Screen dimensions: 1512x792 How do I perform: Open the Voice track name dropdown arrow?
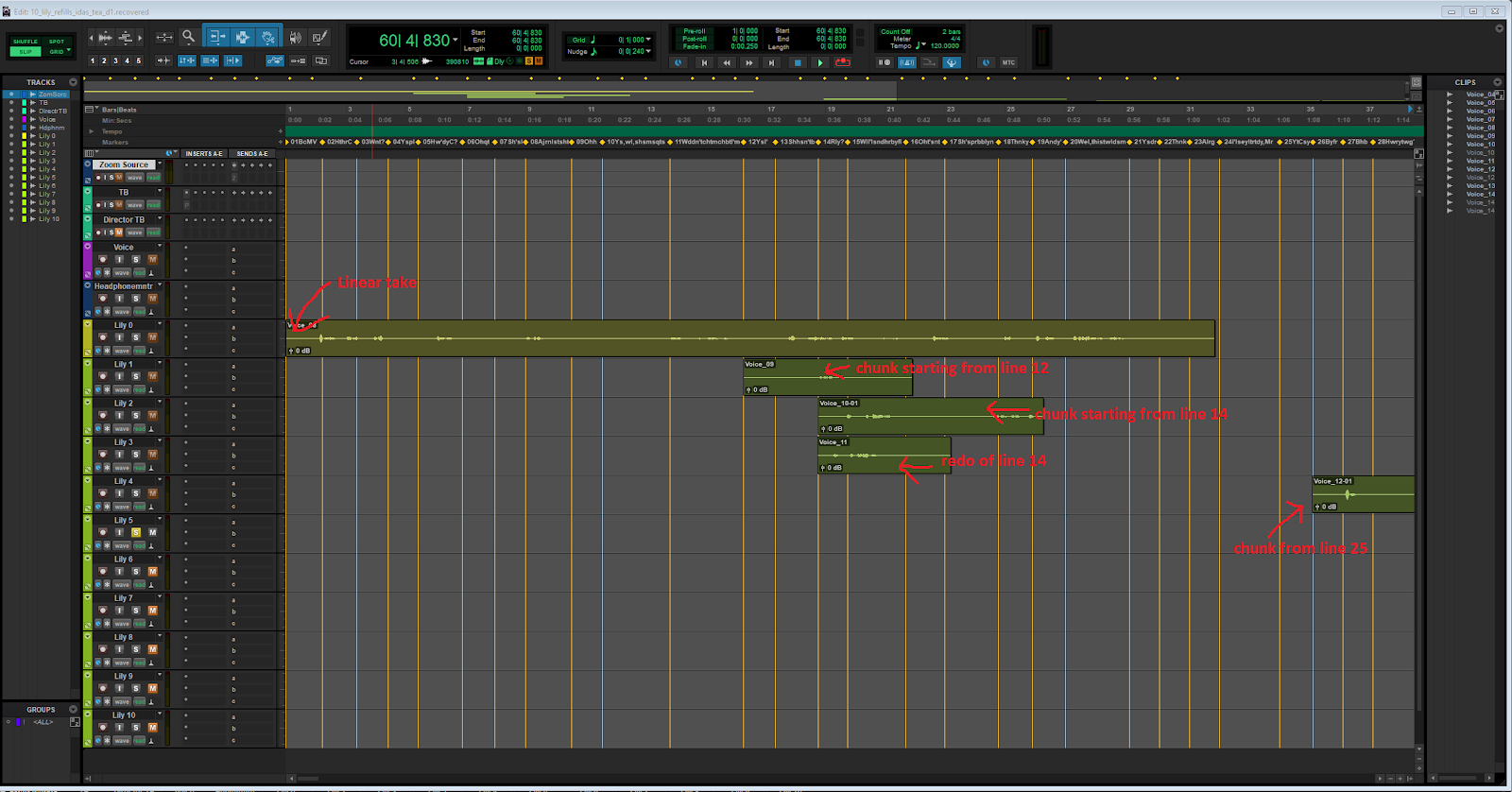tap(160, 246)
